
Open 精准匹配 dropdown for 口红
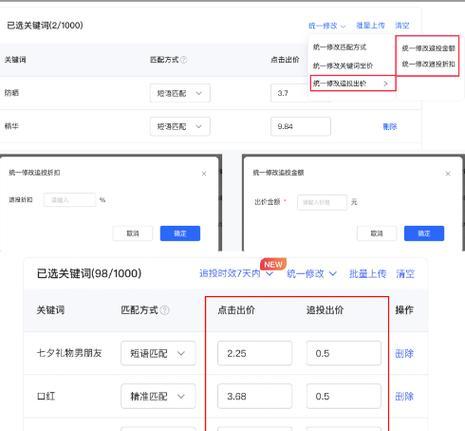click(x=158, y=396)
